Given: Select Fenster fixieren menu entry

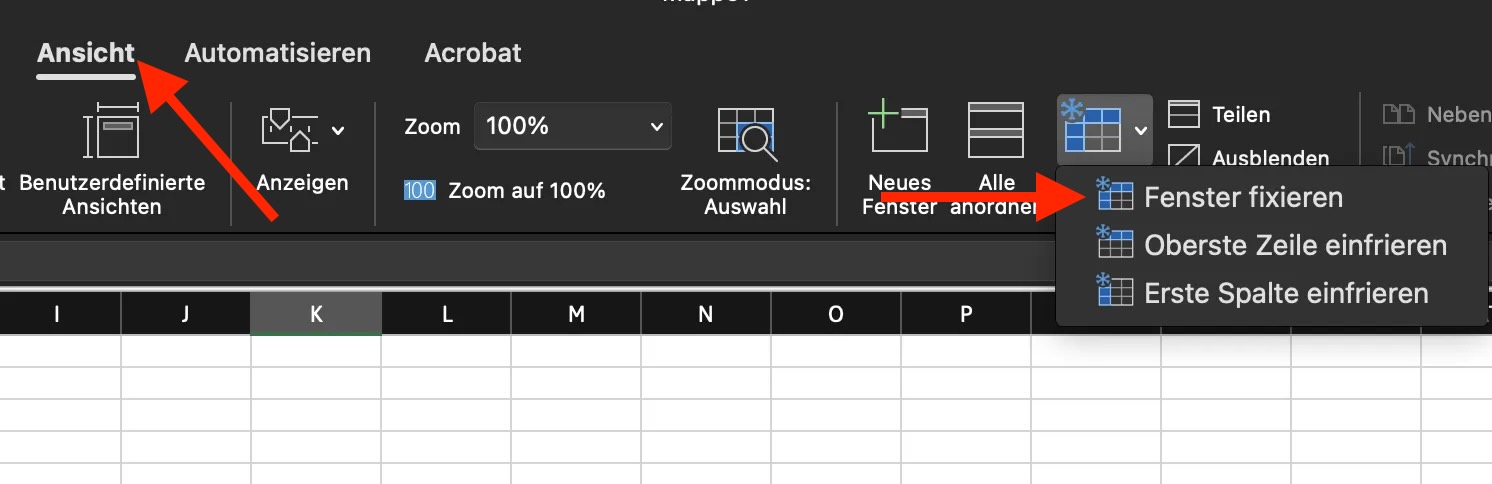Looking at the screenshot, I should tap(1243, 197).
